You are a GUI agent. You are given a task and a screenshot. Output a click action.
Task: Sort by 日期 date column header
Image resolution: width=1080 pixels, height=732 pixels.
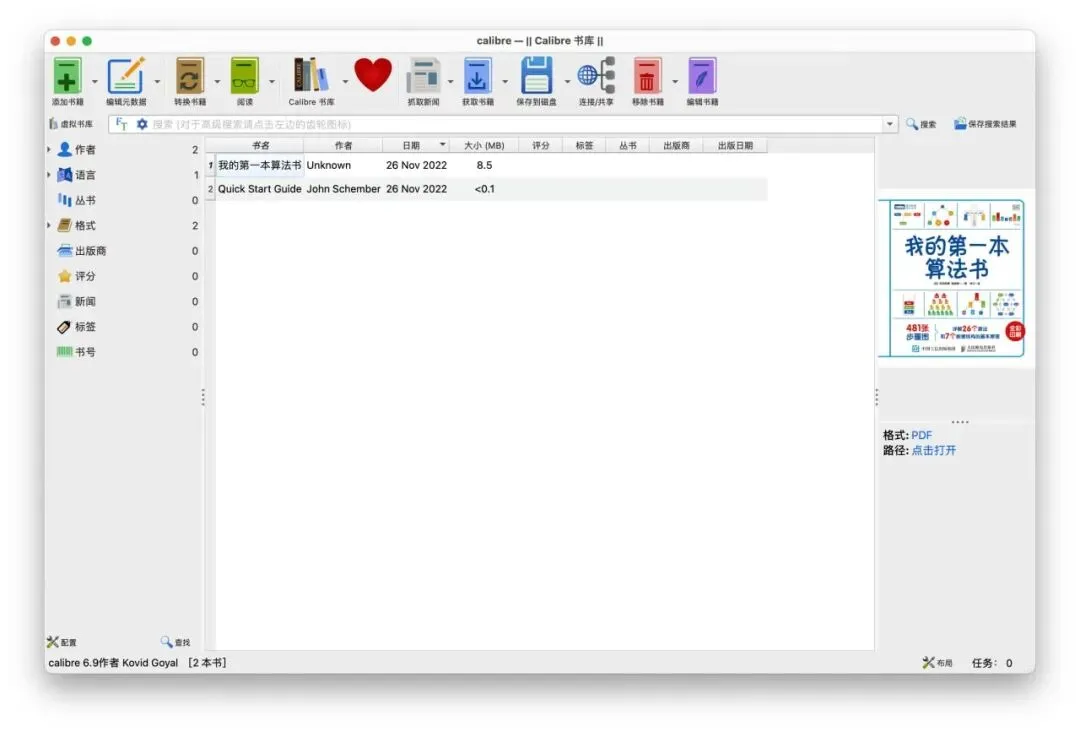[417, 145]
